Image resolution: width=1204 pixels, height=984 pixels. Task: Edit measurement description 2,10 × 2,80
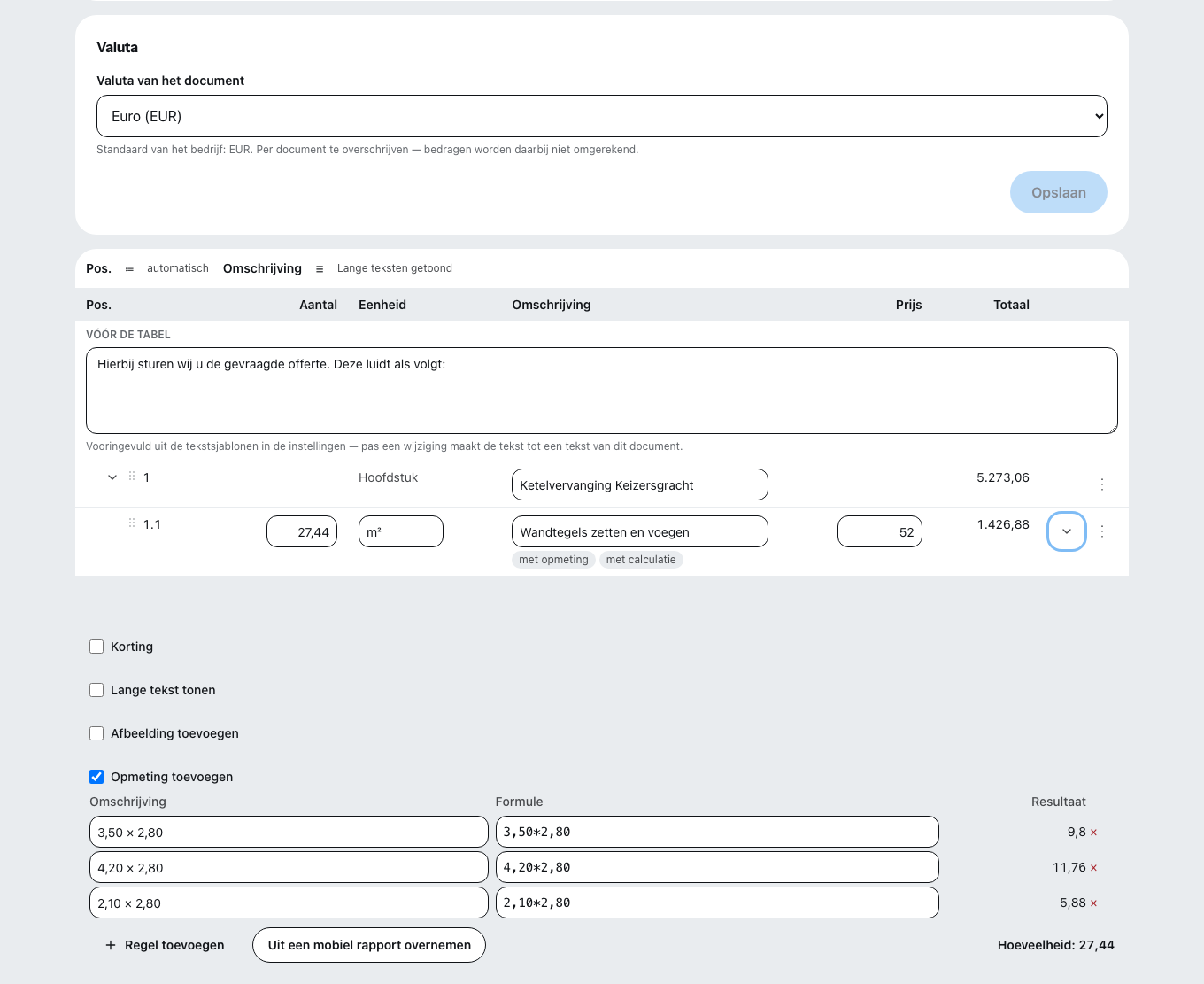click(x=289, y=903)
